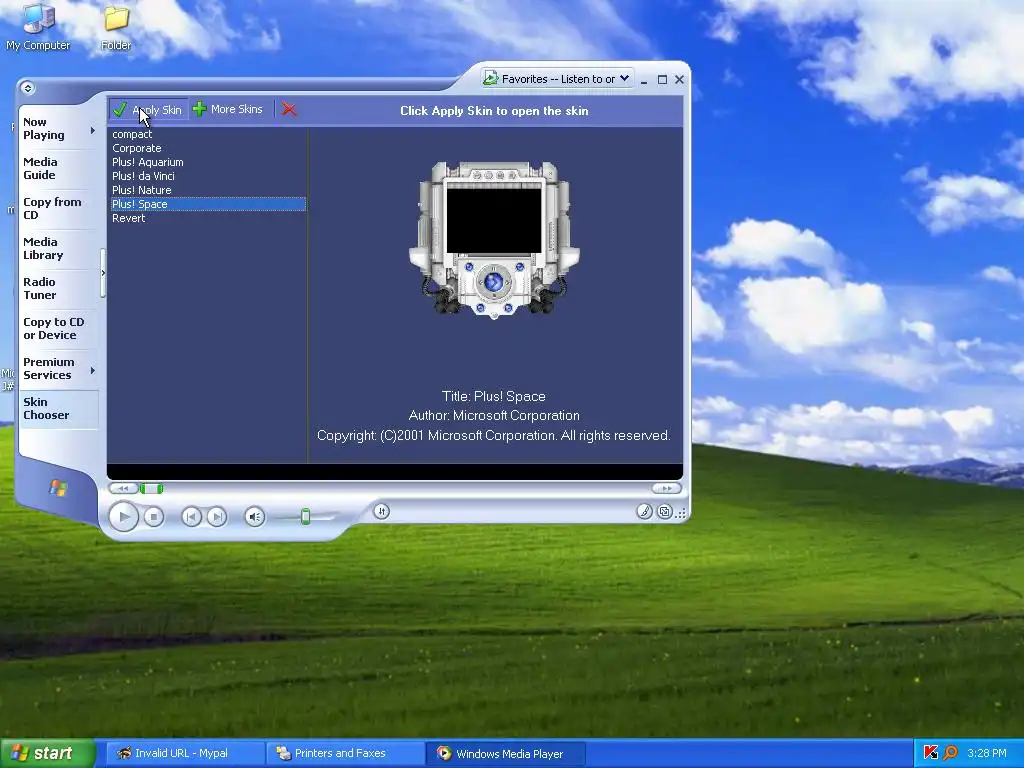Open the Skin Chooser tab

[59, 408]
